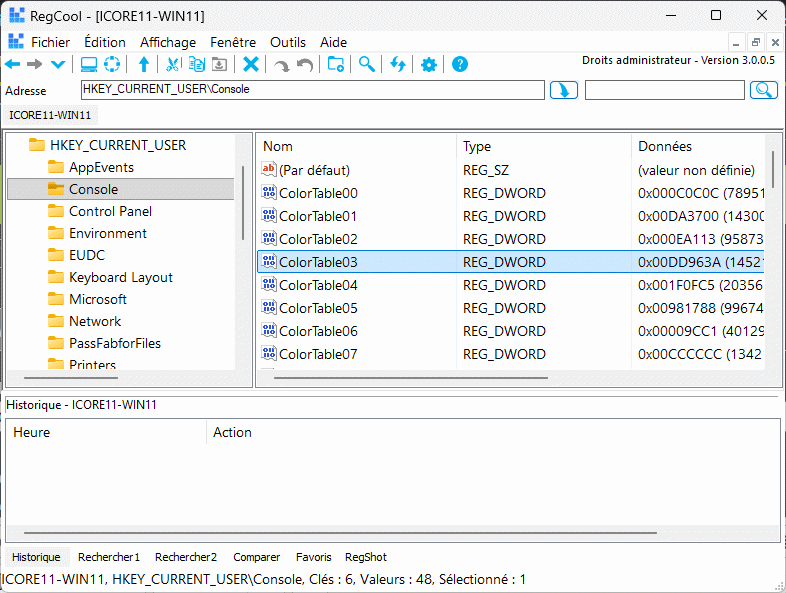Click the help question mark icon
This screenshot has width=786, height=593.
(460, 65)
